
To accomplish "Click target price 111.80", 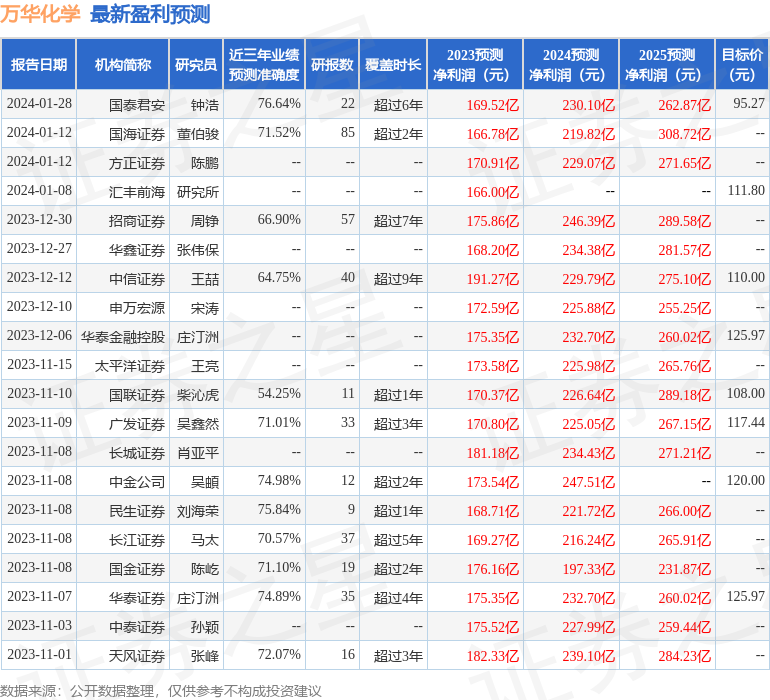I will point(746,191).
